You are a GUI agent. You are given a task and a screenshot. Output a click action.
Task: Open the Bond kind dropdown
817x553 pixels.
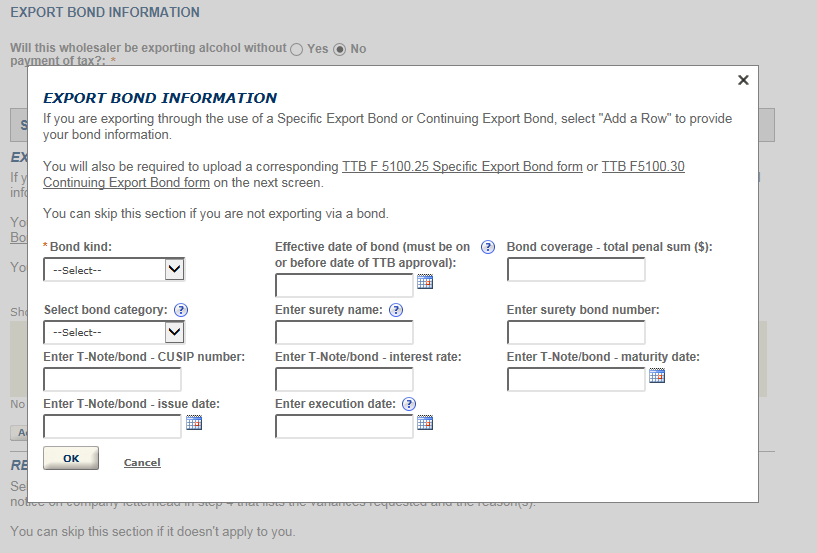click(114, 269)
